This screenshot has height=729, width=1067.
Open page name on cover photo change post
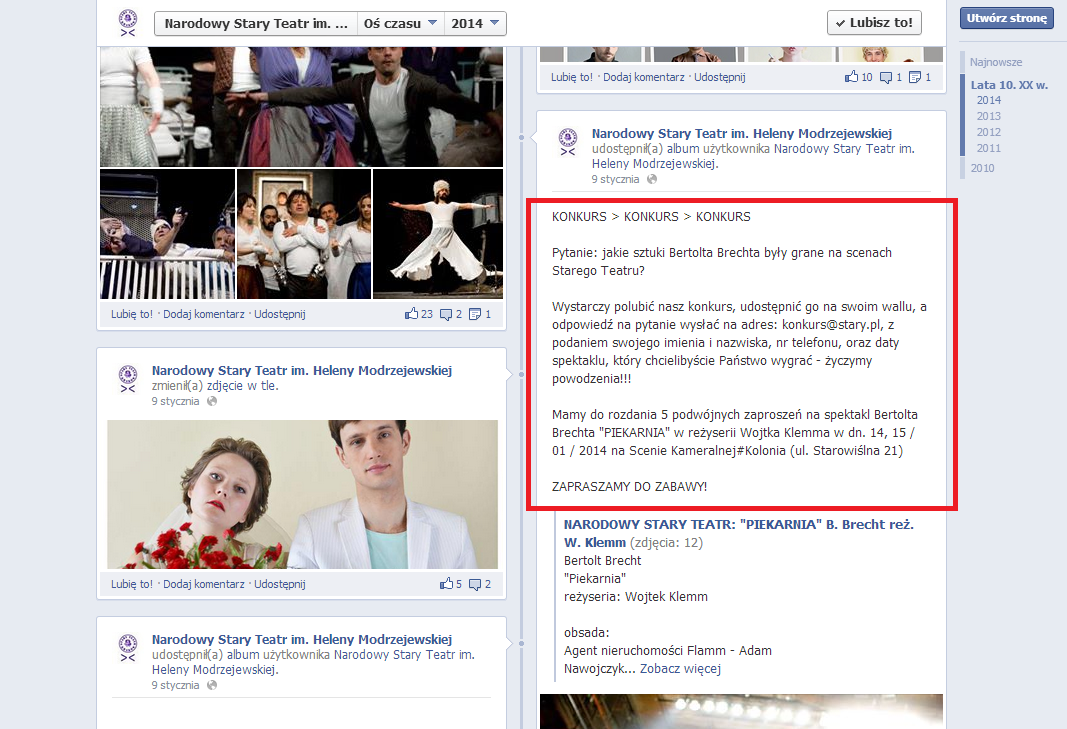click(x=301, y=371)
